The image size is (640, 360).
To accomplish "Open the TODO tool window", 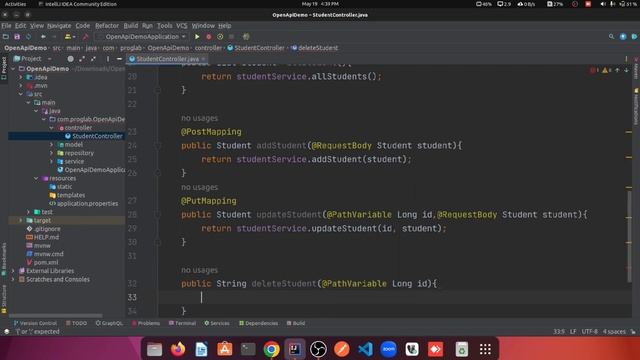I will [76, 323].
